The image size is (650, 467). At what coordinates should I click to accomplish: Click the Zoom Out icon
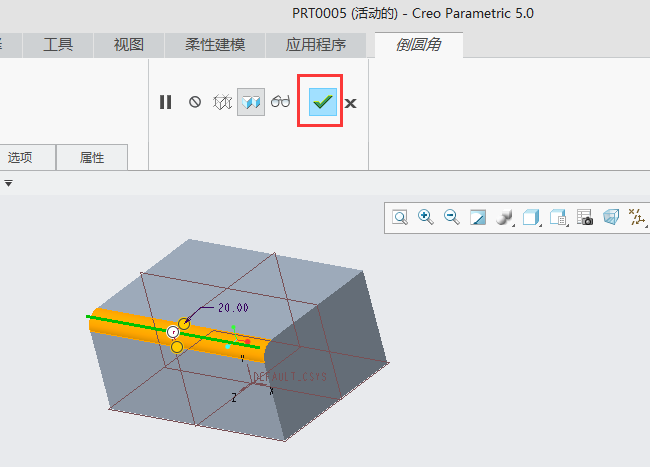pyautogui.click(x=451, y=218)
